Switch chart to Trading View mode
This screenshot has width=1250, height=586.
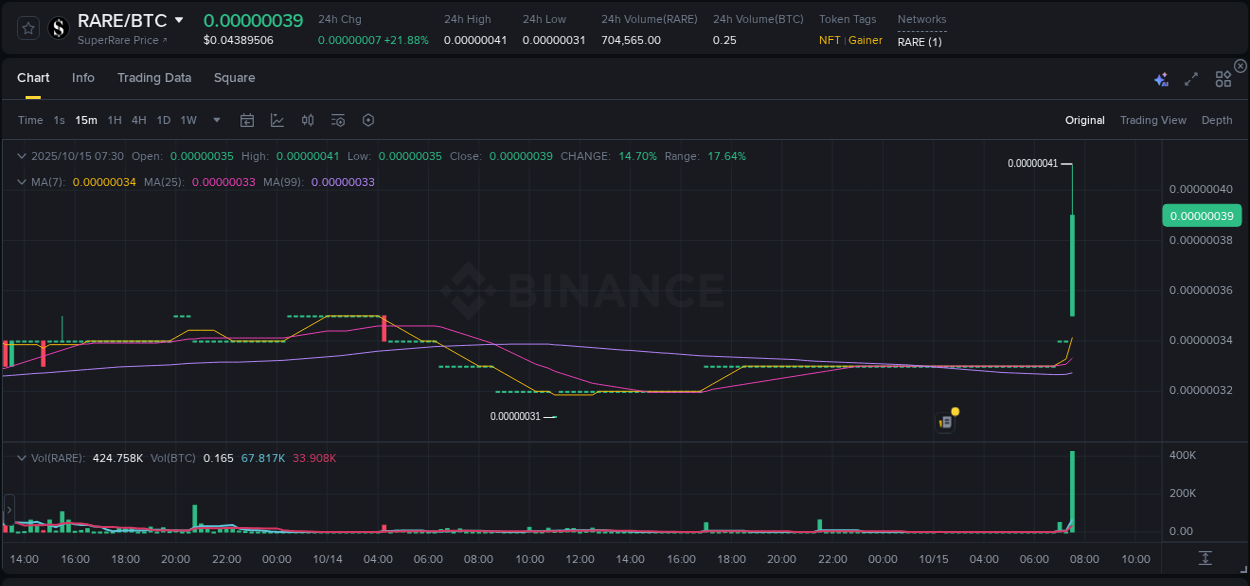(x=1153, y=120)
